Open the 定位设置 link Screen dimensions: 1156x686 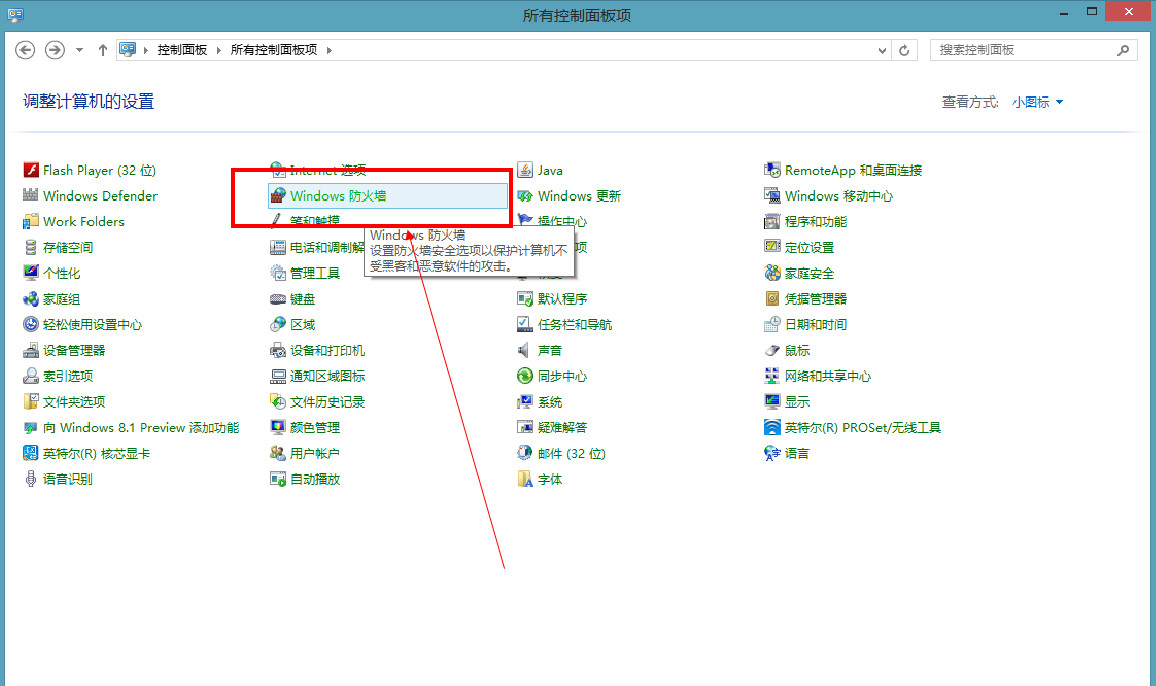809,247
